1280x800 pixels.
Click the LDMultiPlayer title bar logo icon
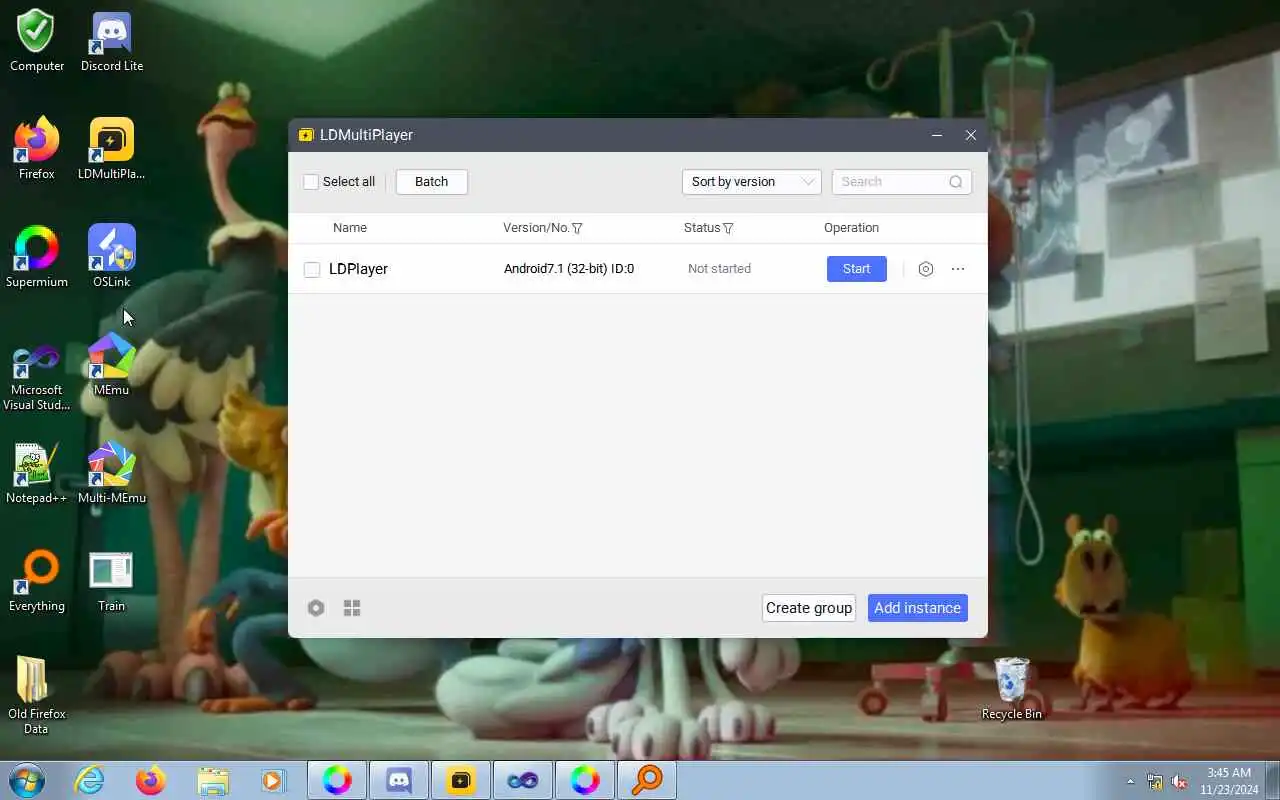coord(306,135)
